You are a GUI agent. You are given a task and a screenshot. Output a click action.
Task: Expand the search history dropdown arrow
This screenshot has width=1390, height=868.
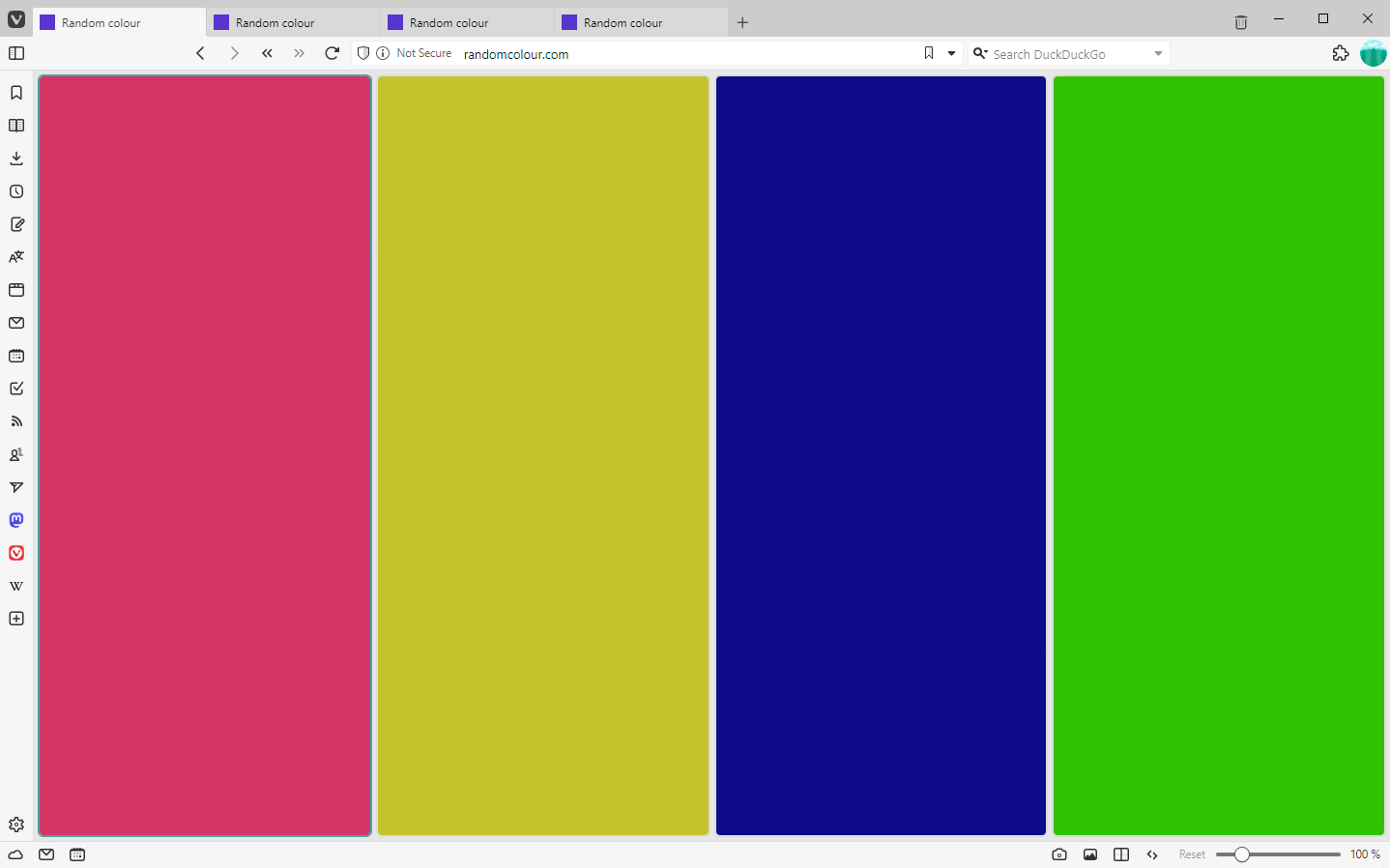point(1158,53)
